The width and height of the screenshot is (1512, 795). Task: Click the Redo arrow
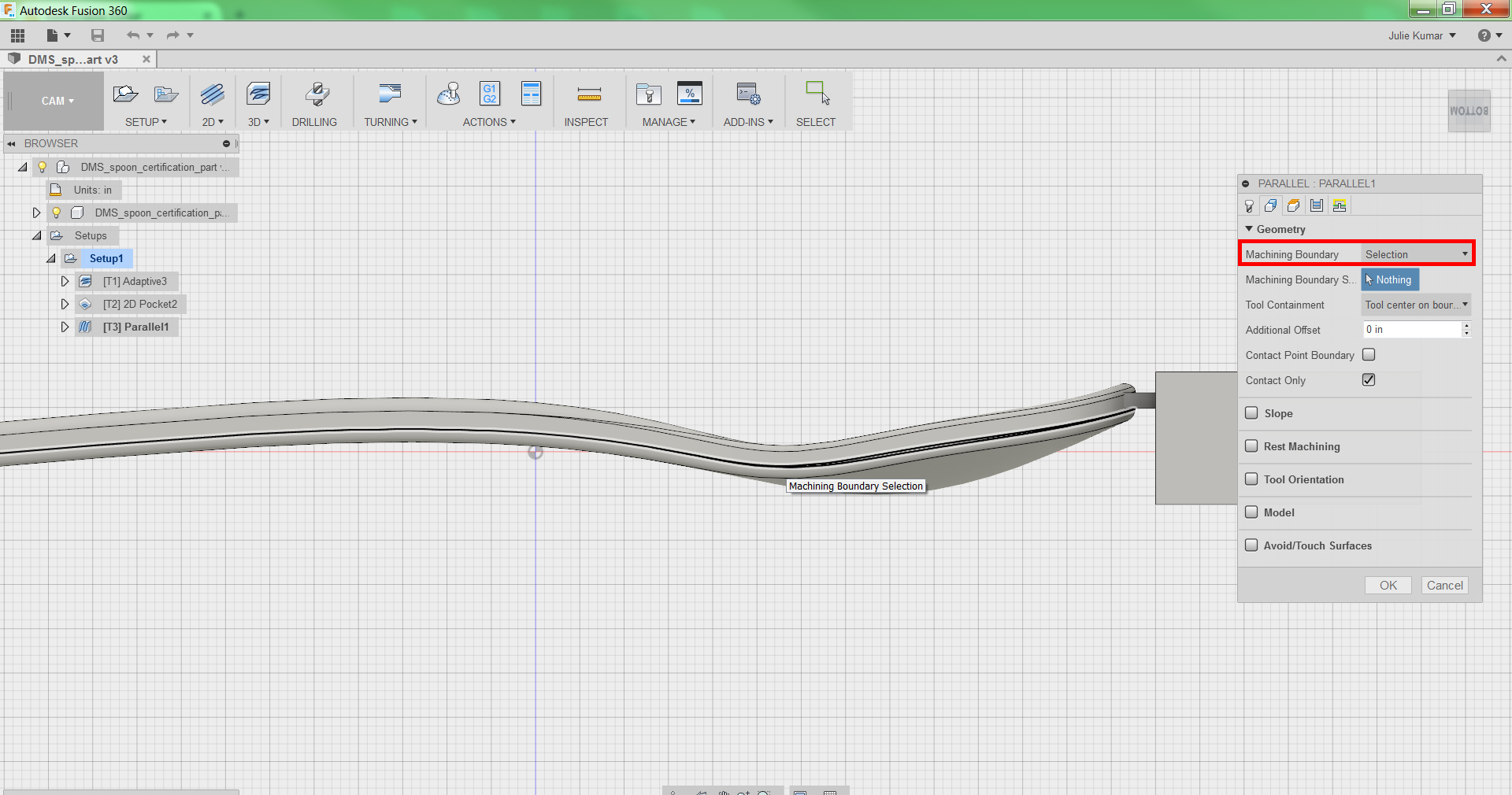tap(173, 35)
